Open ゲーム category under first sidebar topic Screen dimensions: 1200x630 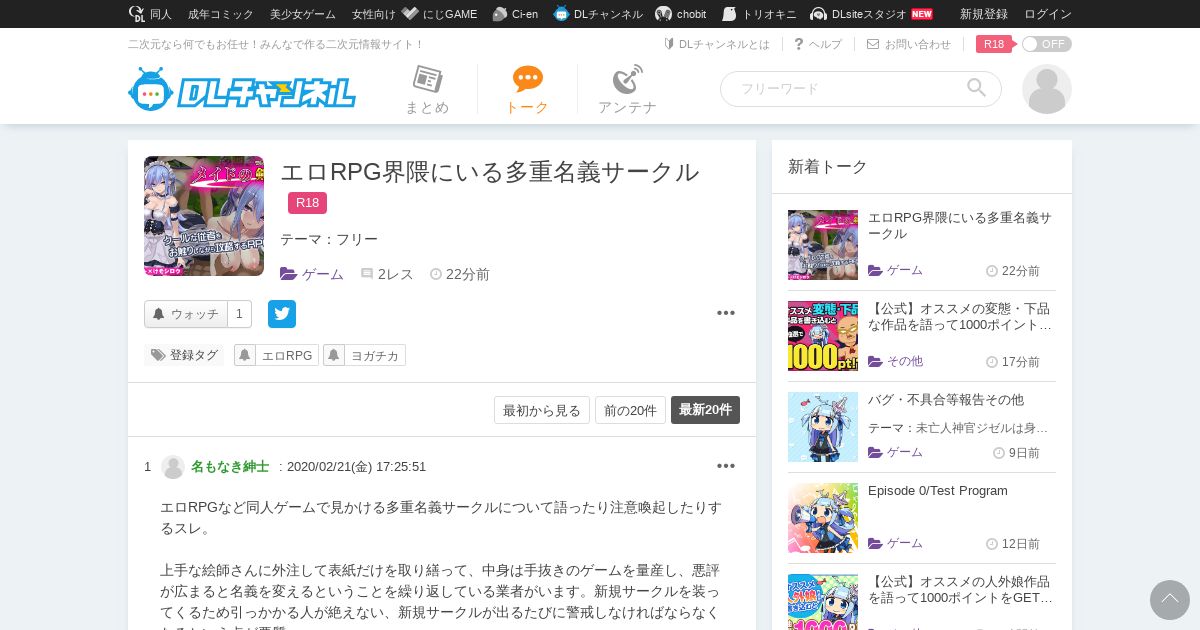tap(896, 270)
